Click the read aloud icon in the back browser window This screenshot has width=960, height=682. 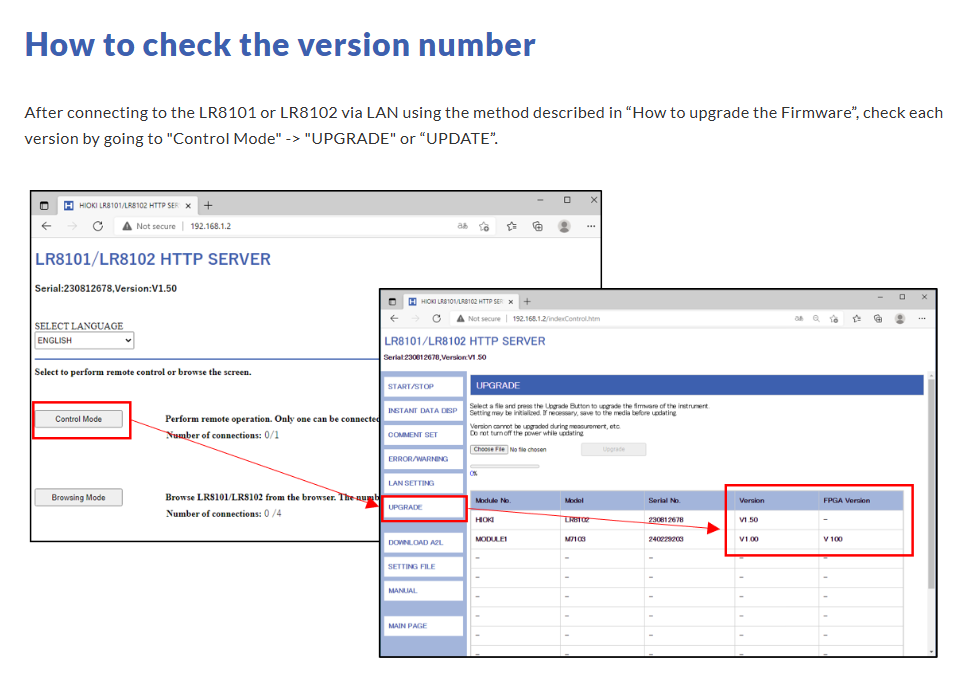(x=462, y=226)
